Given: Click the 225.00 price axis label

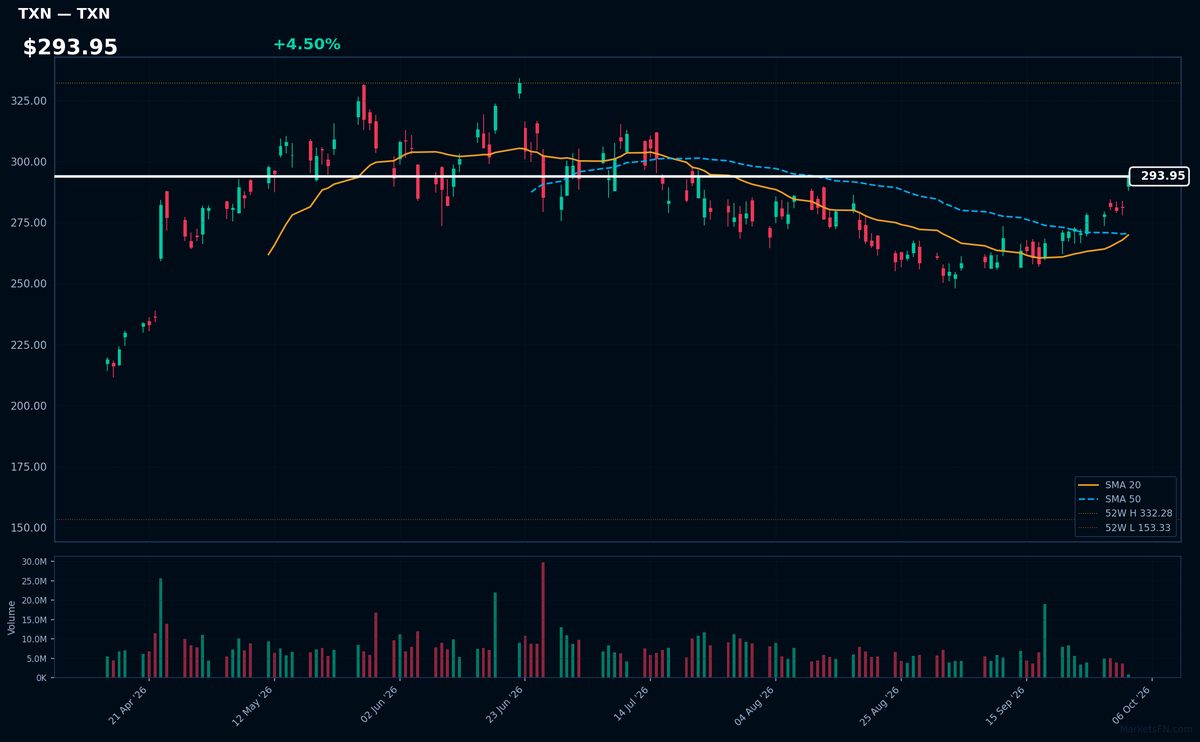Looking at the screenshot, I should coord(29,345).
